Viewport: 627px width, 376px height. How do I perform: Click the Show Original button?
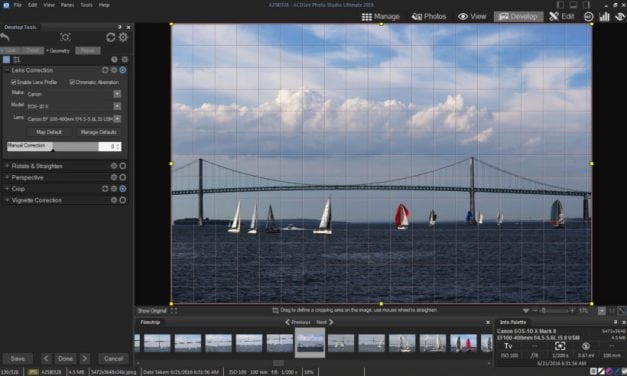point(152,310)
